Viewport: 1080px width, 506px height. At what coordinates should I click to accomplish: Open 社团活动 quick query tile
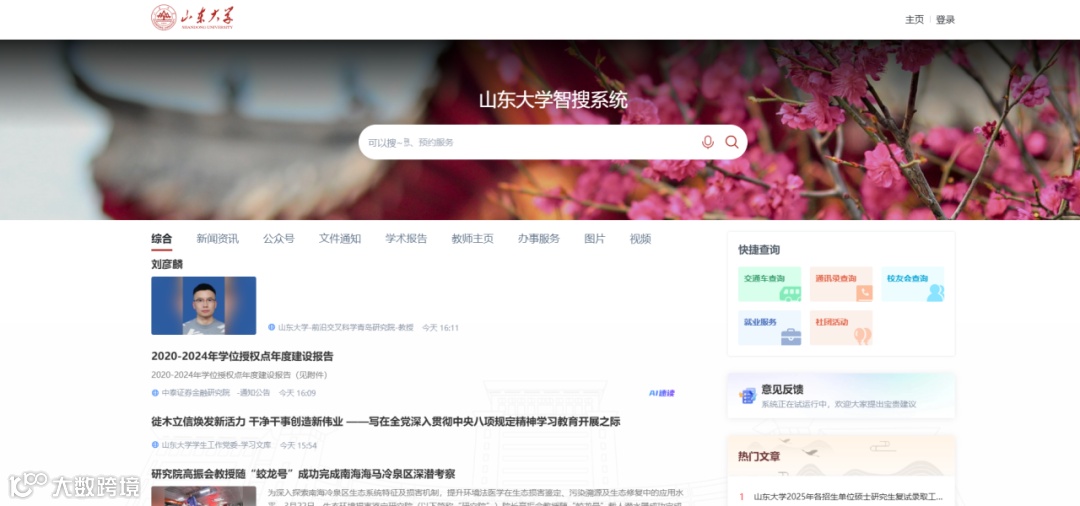coord(841,328)
